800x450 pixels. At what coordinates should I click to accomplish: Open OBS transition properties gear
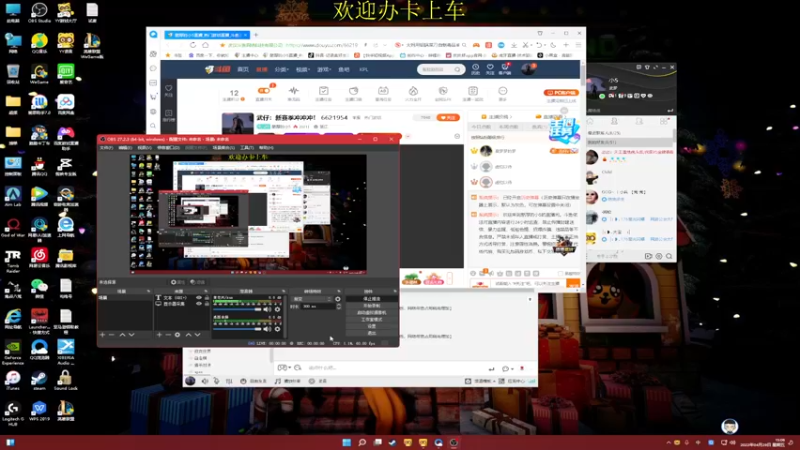tap(338, 299)
